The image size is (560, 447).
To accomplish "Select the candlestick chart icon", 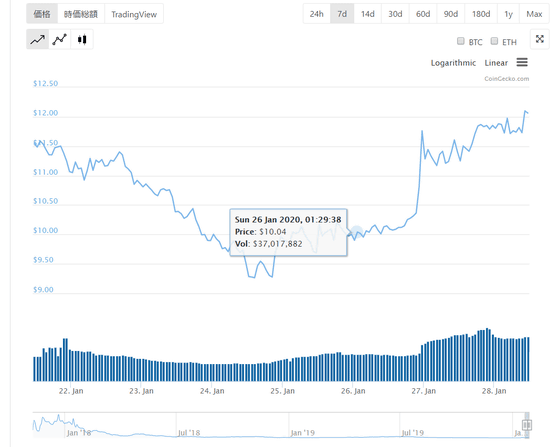I will 82,40.
